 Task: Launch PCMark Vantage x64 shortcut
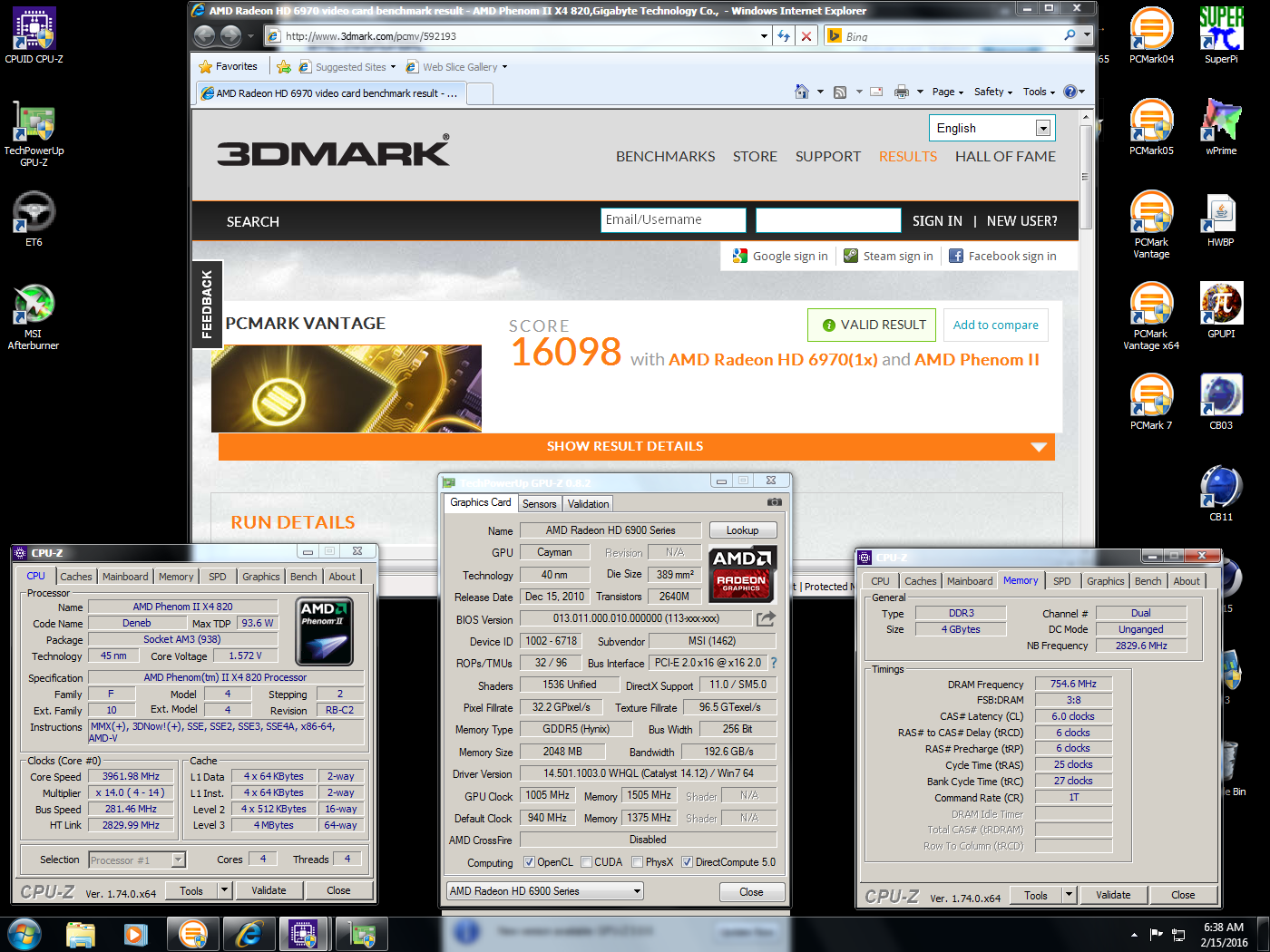click(x=1151, y=316)
